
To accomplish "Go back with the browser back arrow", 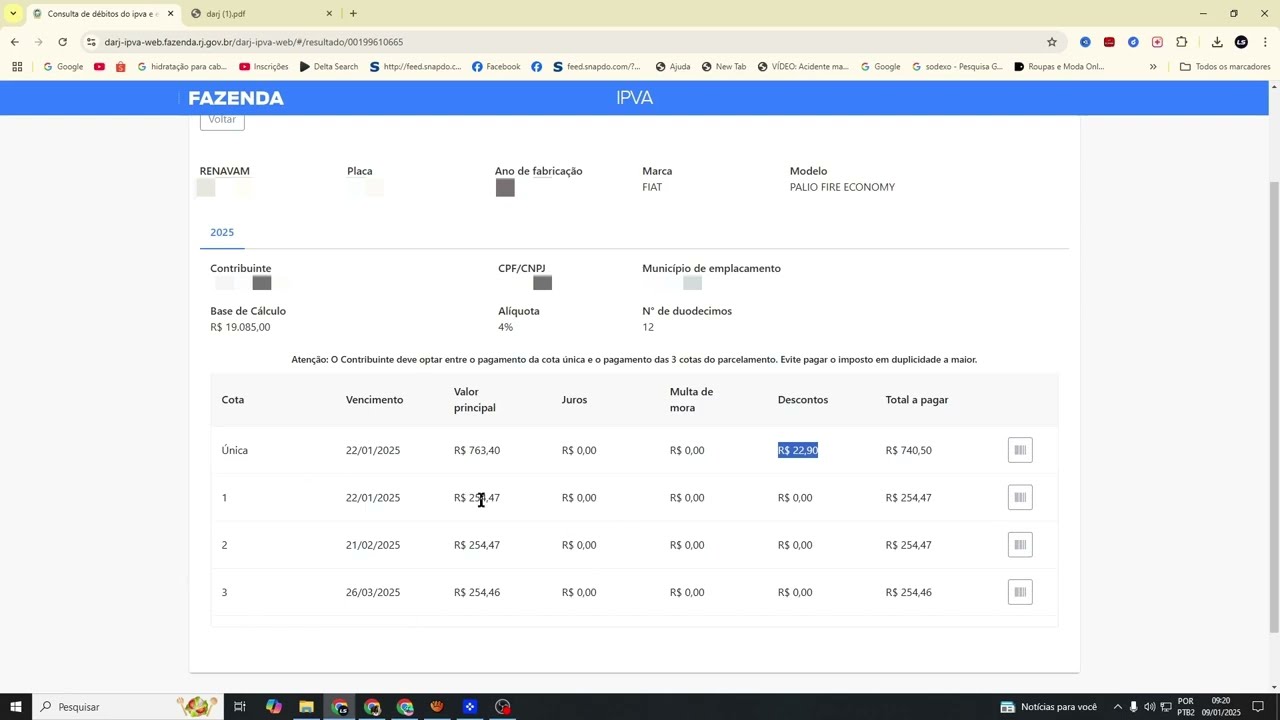I will click(x=14, y=42).
